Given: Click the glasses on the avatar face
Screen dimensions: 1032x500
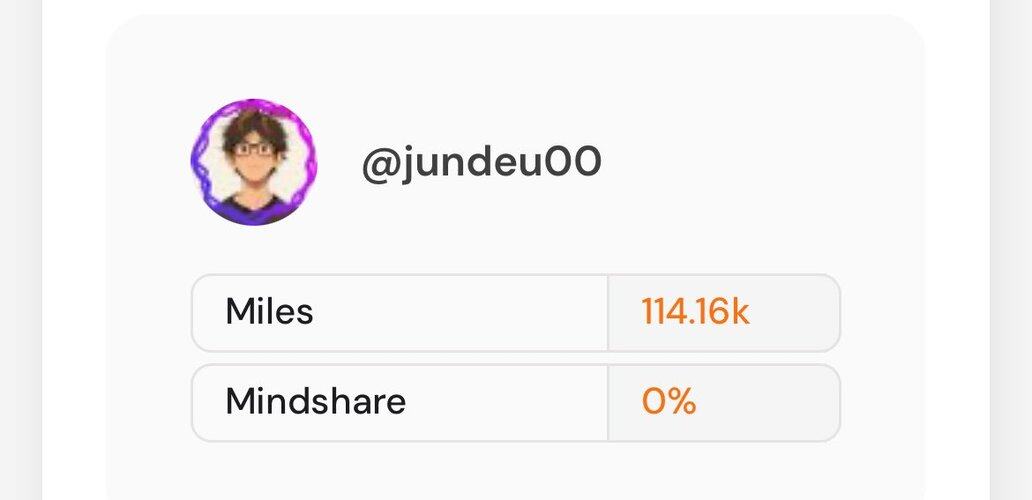Looking at the screenshot, I should pos(253,149).
